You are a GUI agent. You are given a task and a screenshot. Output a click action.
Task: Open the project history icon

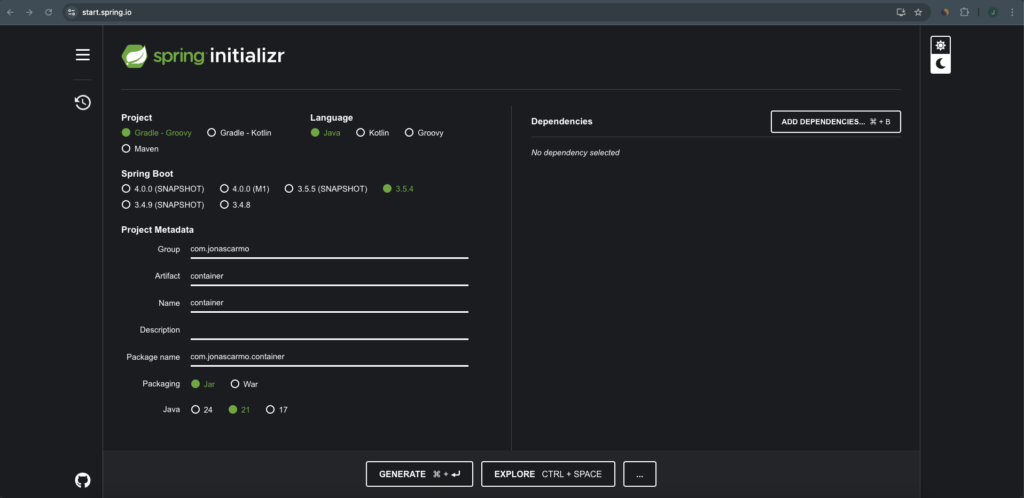click(x=83, y=102)
